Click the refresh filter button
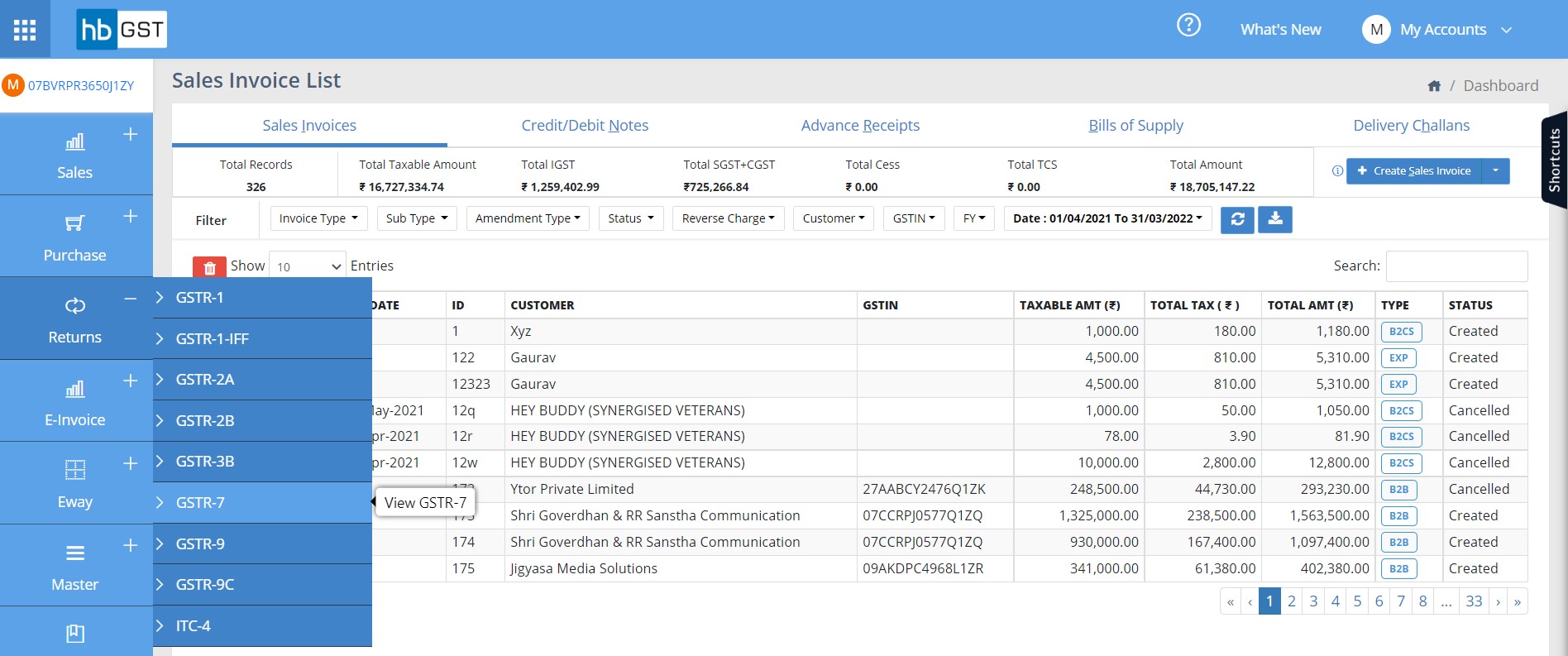 click(1237, 219)
